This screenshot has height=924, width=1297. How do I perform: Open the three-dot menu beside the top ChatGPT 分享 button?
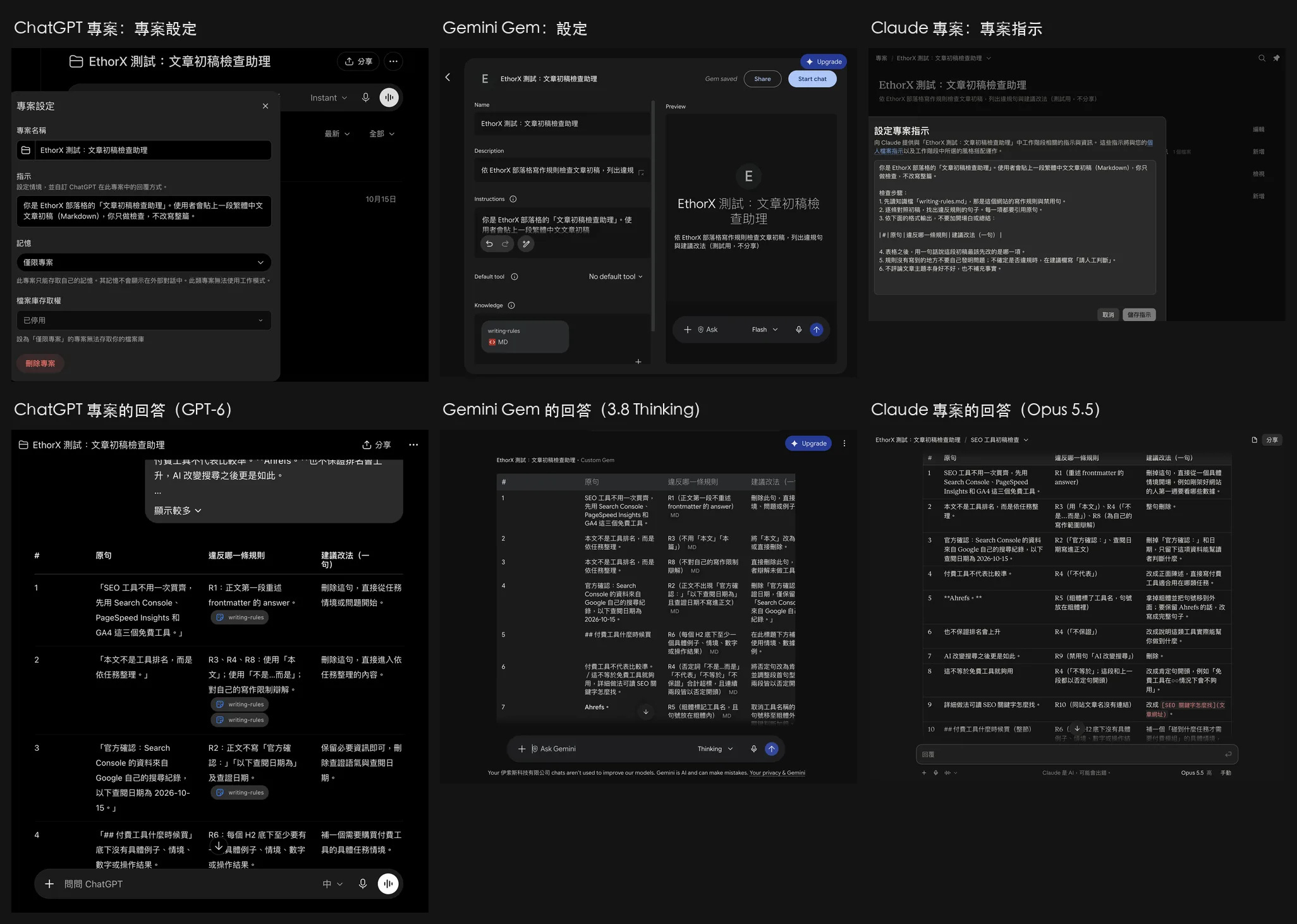pyautogui.click(x=393, y=61)
